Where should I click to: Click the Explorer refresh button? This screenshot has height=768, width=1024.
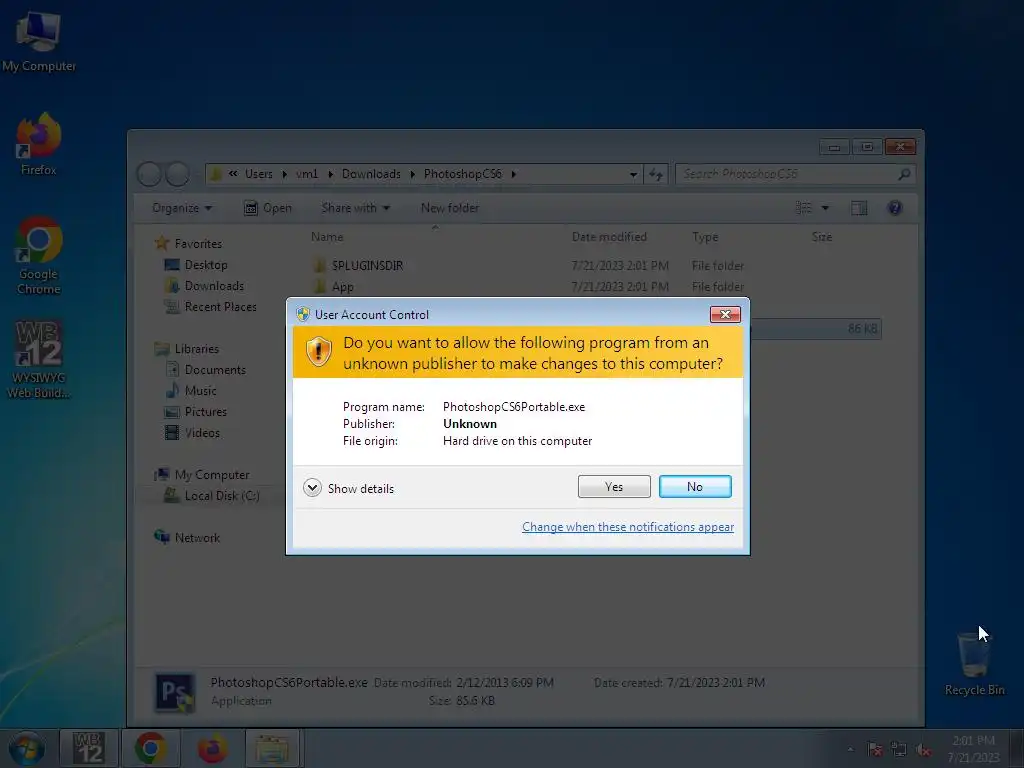coord(656,174)
